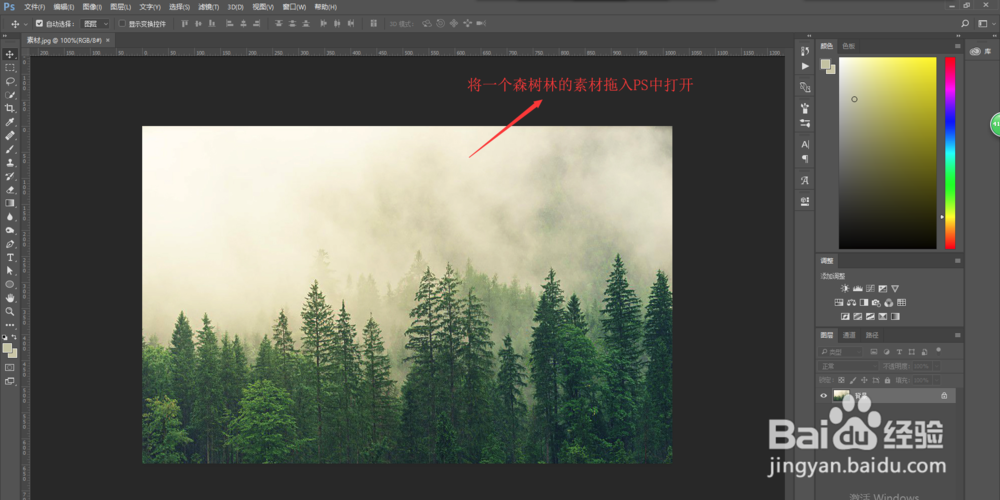
Task: Open the 库 Libraries panel button
Action: pyautogui.click(x=980, y=52)
